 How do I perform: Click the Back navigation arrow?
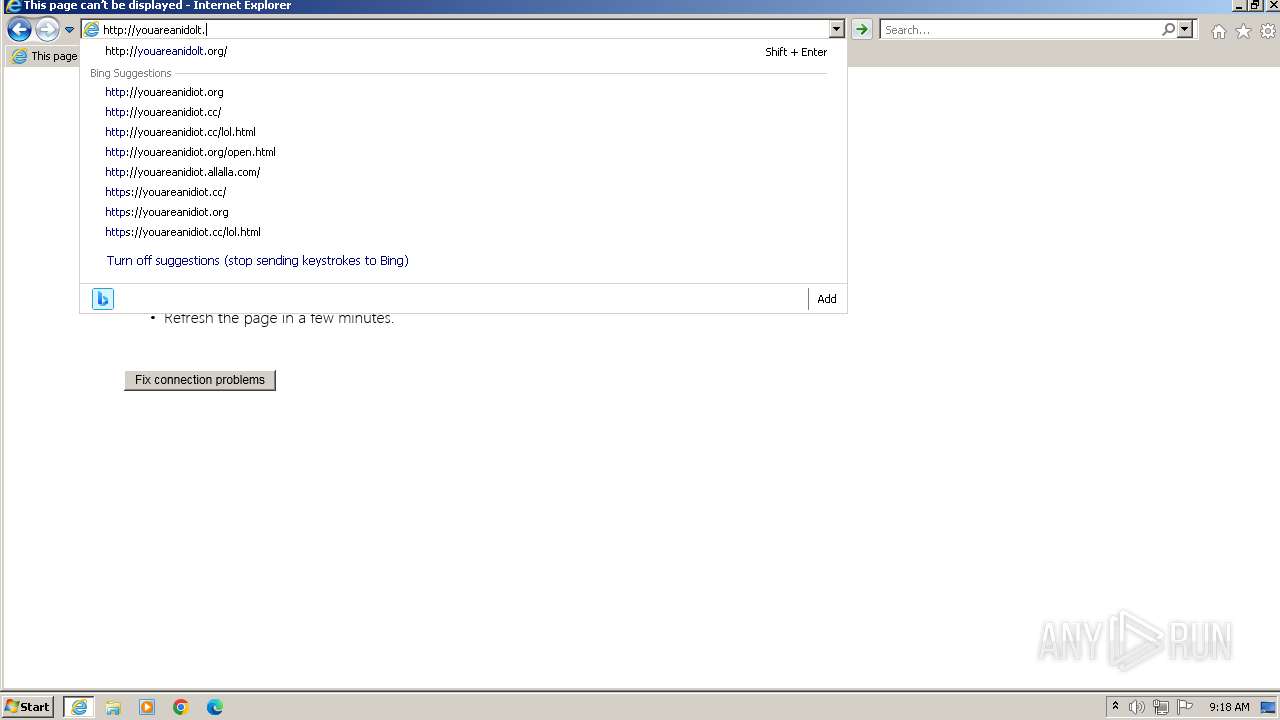pyautogui.click(x=19, y=30)
